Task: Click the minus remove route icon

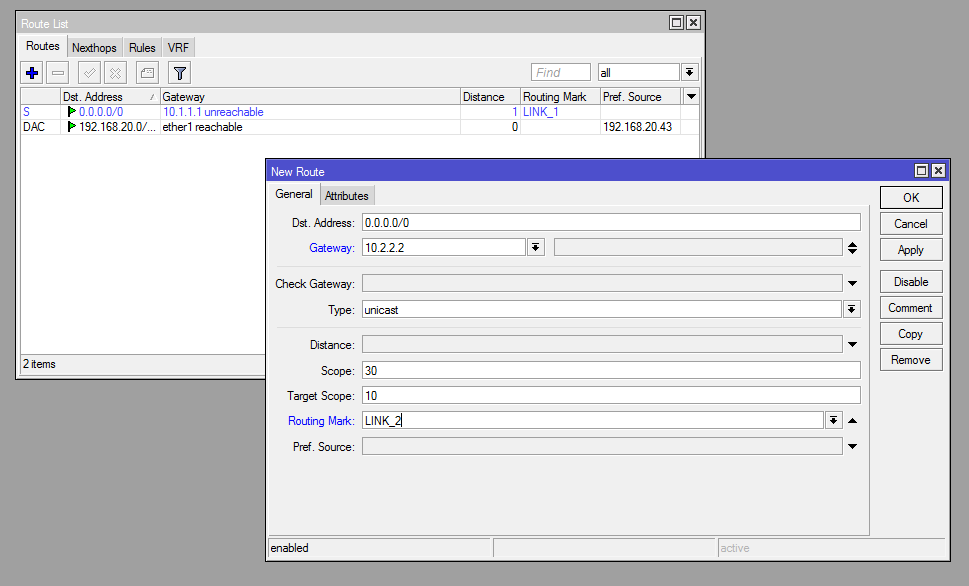Action: point(58,73)
